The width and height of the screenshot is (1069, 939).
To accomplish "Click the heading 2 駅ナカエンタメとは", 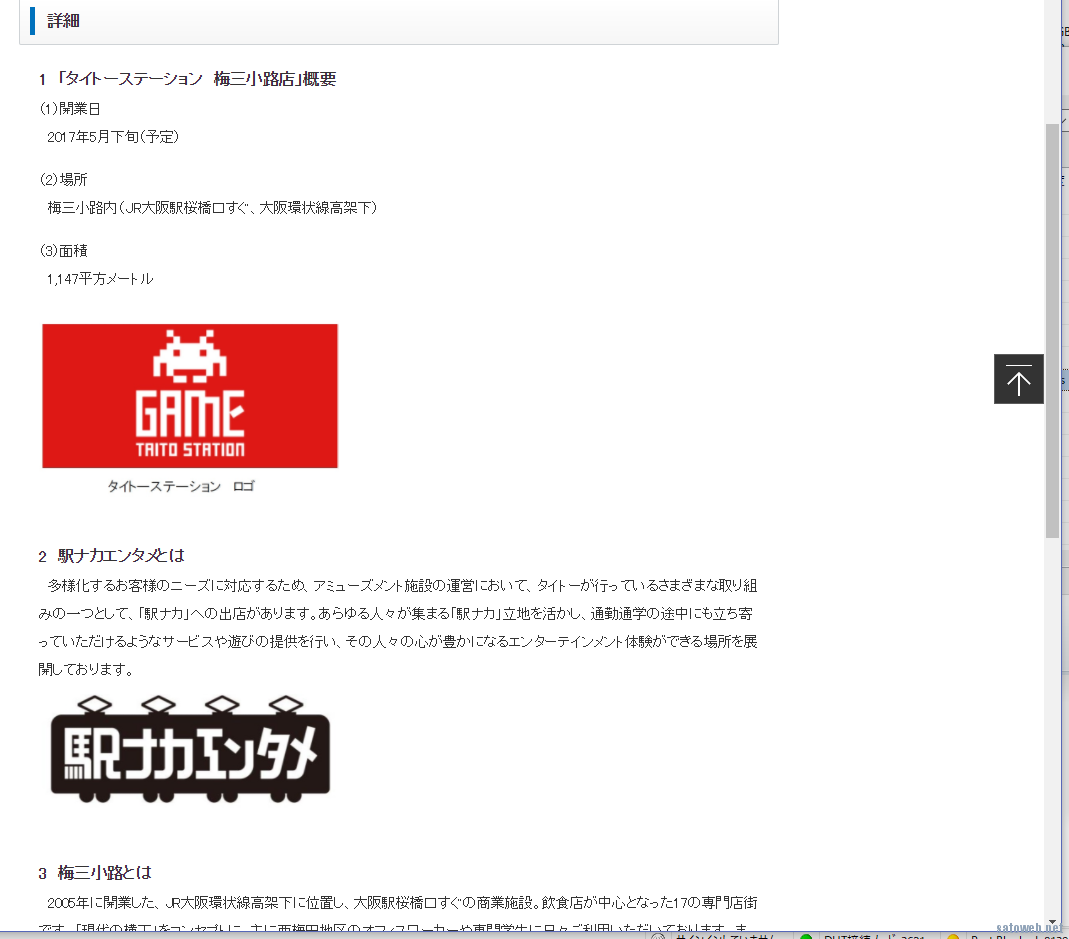I will [111, 556].
